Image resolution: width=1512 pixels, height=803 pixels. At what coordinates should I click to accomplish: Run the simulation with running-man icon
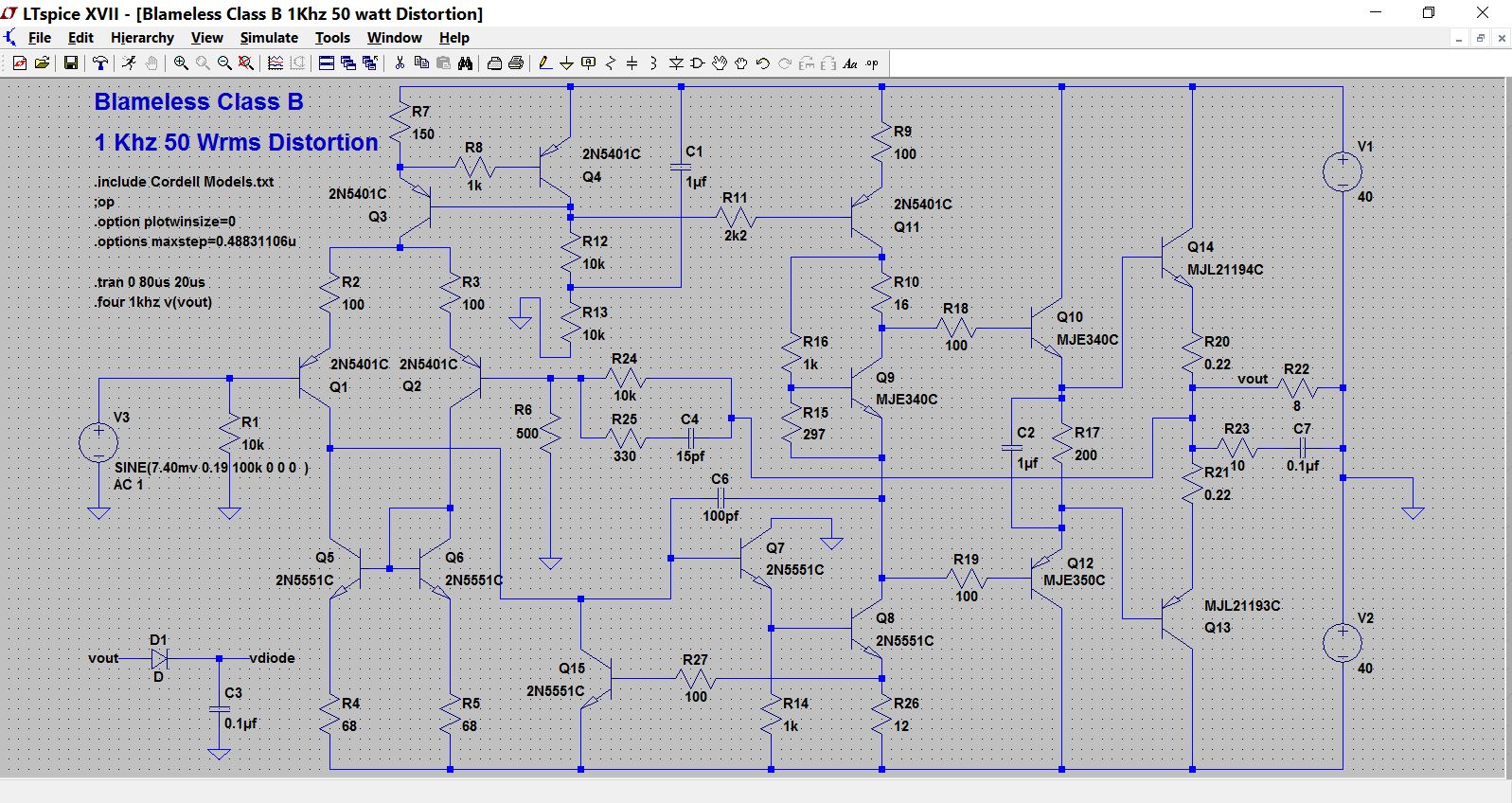129,63
